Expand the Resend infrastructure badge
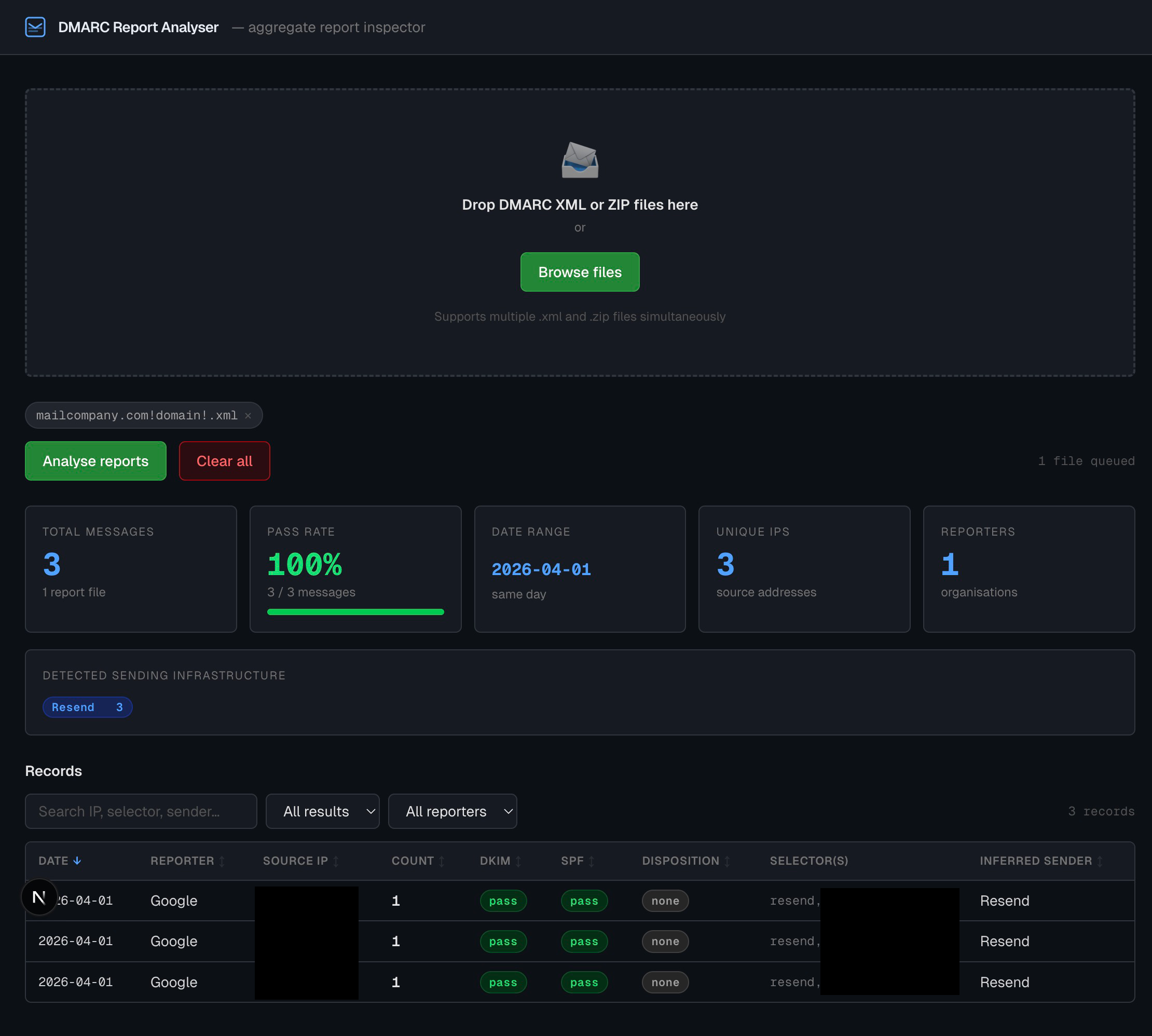1152x1036 pixels. pos(87,707)
